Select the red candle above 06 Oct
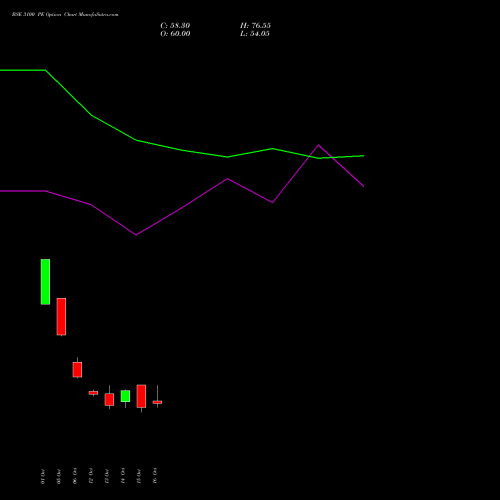This screenshot has height=500, width=500. (77, 369)
